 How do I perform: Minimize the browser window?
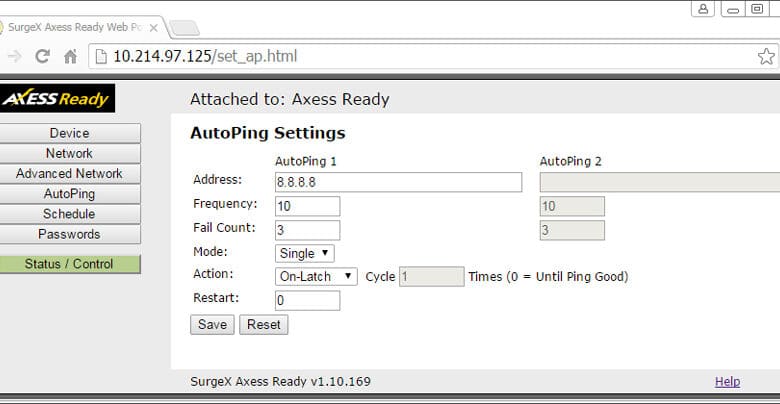click(733, 9)
